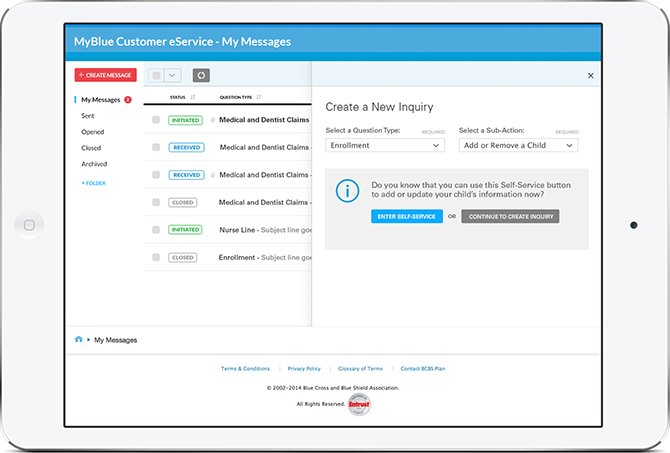Click the refresh icon in the toolbar
The image size is (670, 453).
click(201, 75)
